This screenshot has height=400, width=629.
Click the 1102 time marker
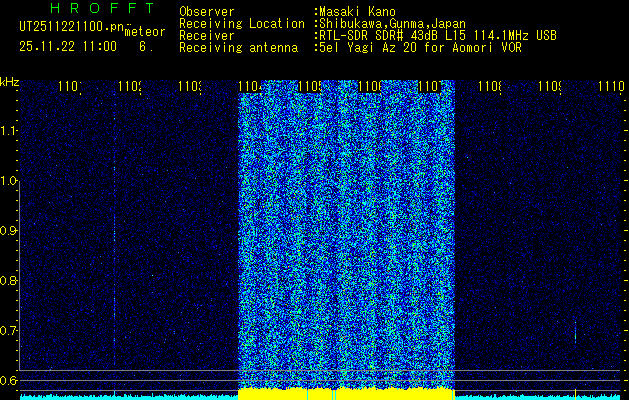point(129,88)
